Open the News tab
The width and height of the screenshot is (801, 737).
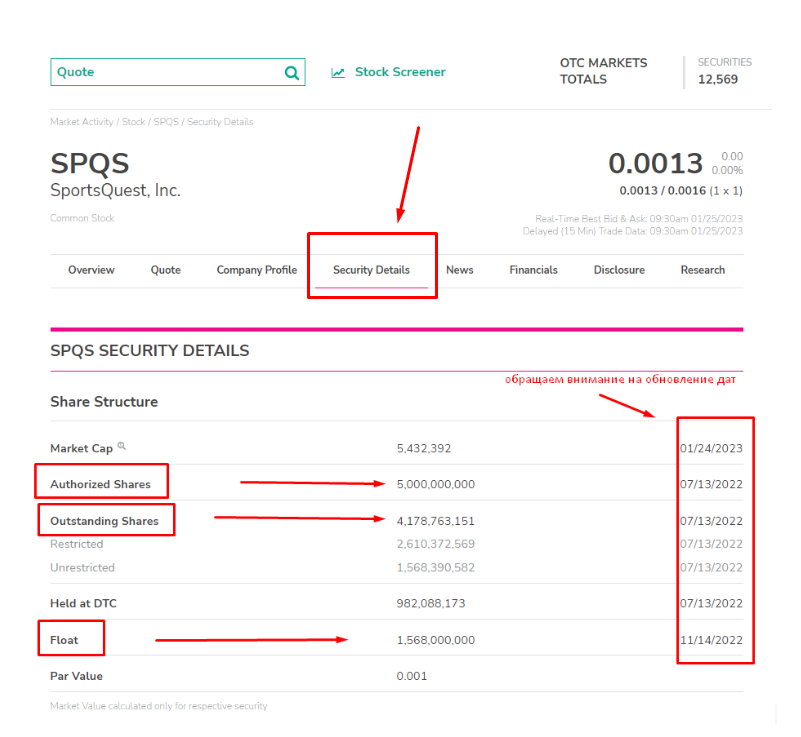(460, 270)
